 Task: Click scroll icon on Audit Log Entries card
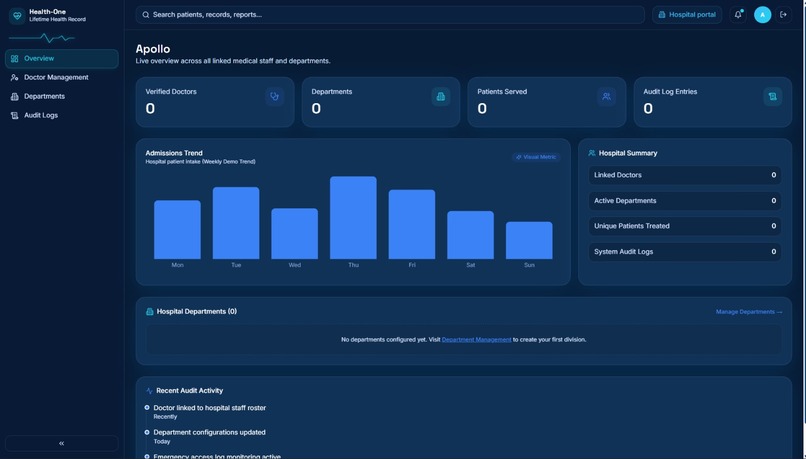click(773, 96)
